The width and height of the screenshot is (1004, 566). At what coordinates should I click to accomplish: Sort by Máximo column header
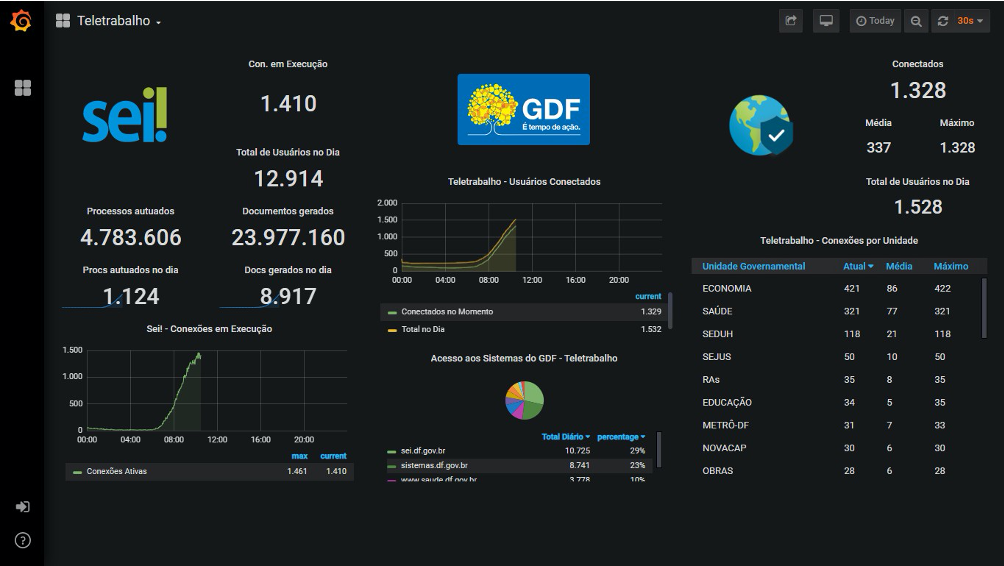(951, 266)
